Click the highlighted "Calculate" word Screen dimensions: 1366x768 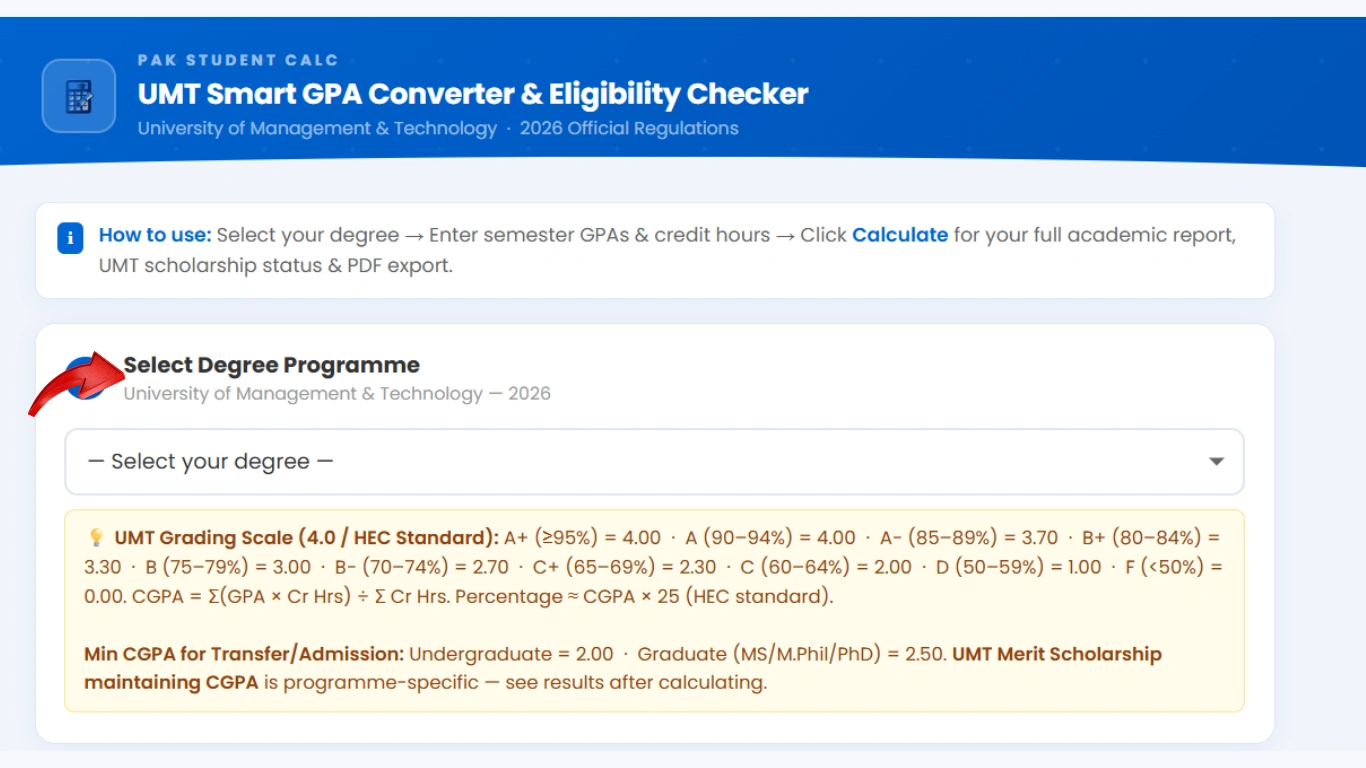[x=899, y=235]
